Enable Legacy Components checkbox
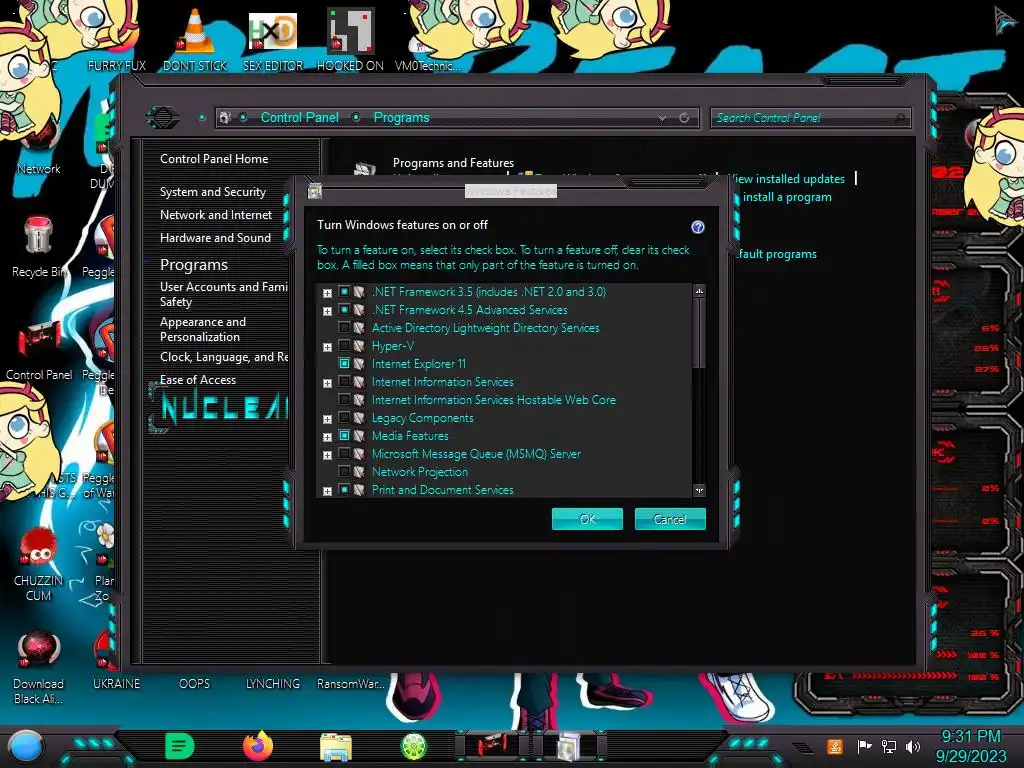 (344, 417)
